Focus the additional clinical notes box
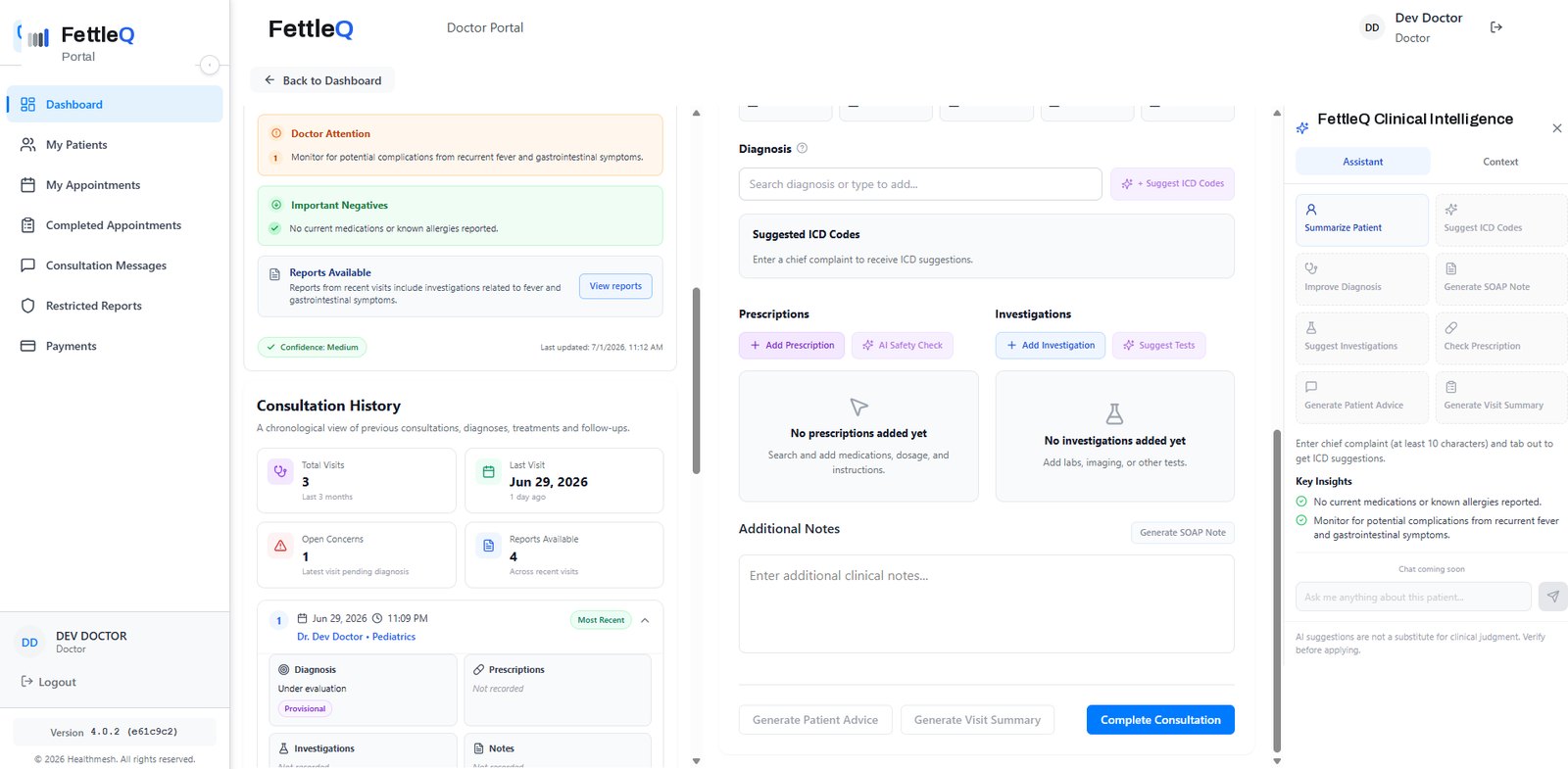The image size is (1568, 769). (x=986, y=603)
